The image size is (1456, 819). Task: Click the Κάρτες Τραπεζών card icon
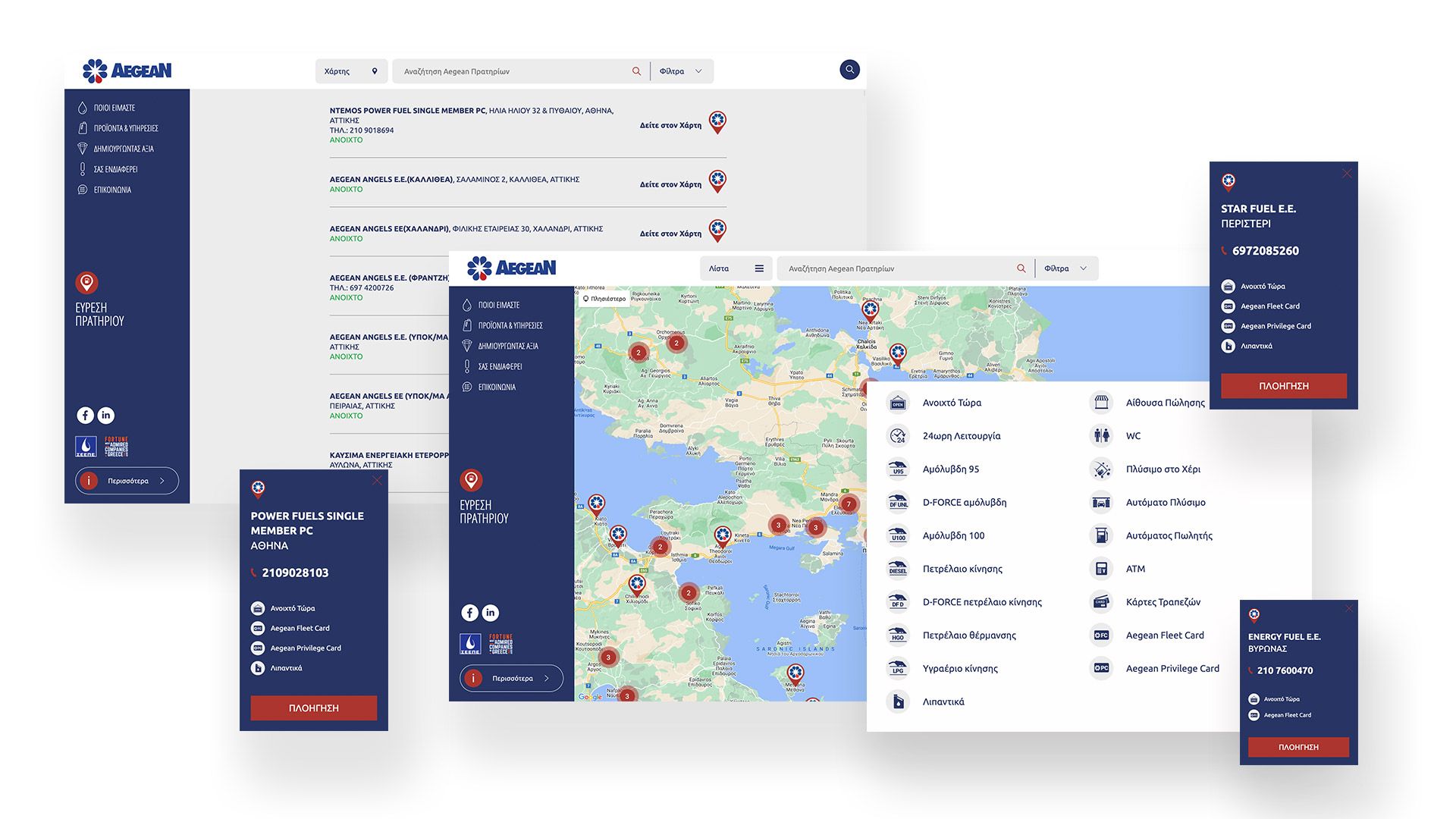(1101, 602)
